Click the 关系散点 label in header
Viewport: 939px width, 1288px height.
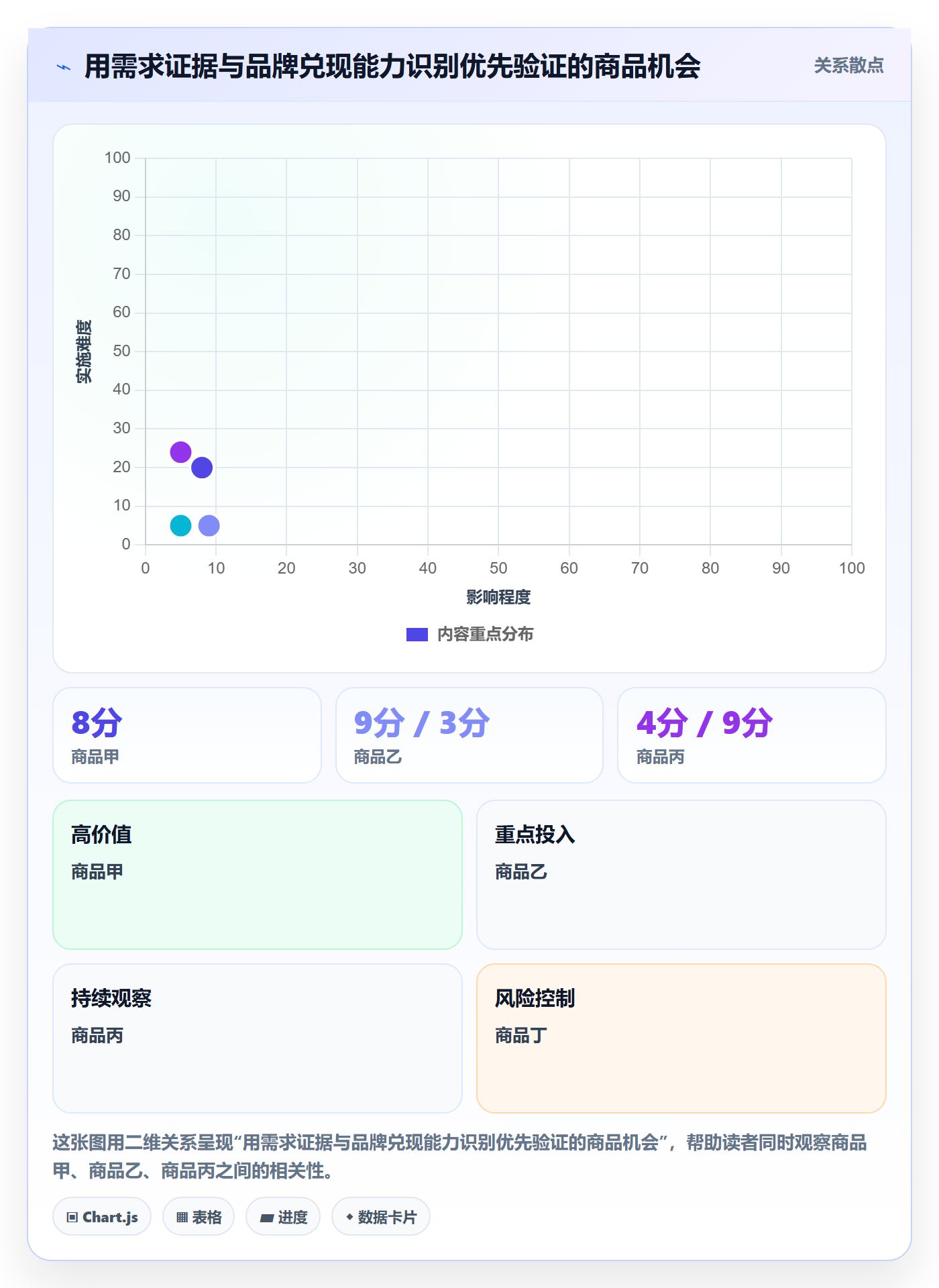pos(848,66)
